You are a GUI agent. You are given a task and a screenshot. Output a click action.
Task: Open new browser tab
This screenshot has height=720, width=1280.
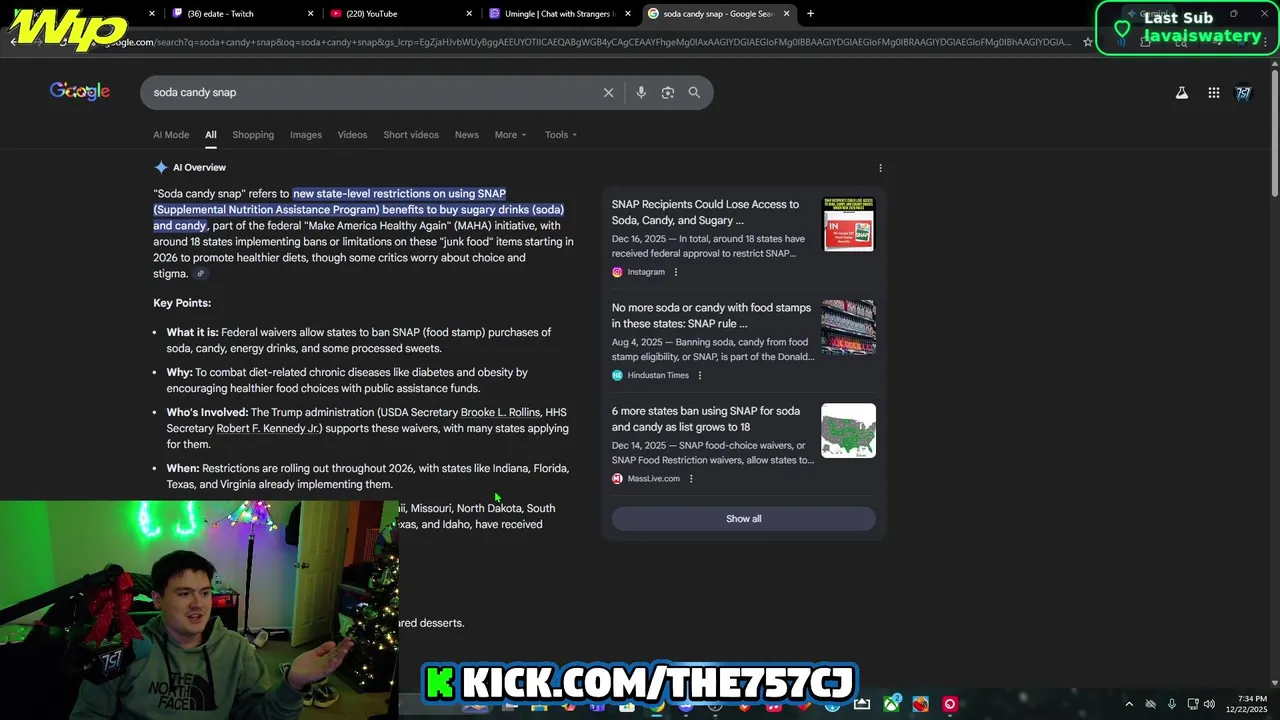(811, 13)
